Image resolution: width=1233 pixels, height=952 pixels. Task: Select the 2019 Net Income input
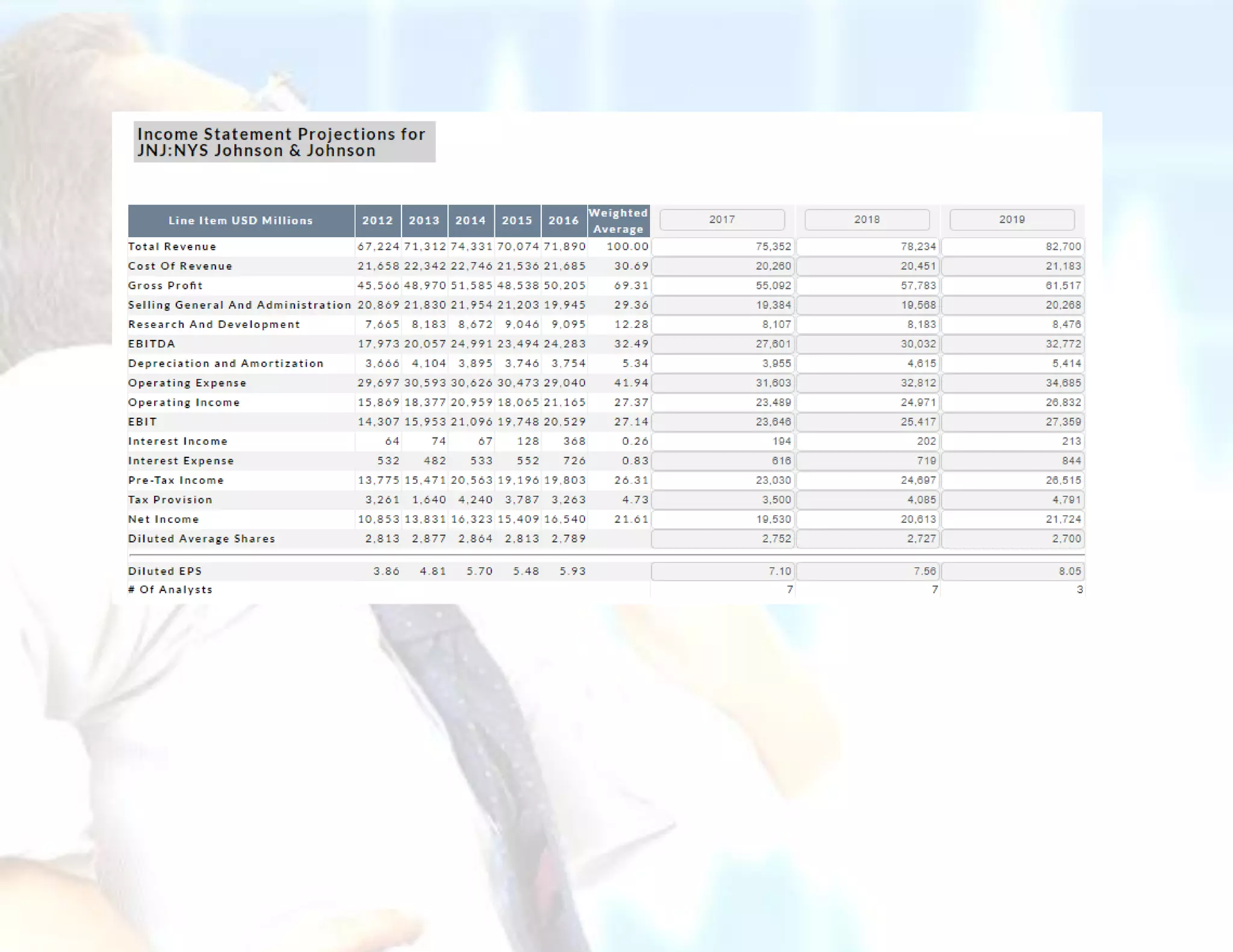[x=1013, y=519]
